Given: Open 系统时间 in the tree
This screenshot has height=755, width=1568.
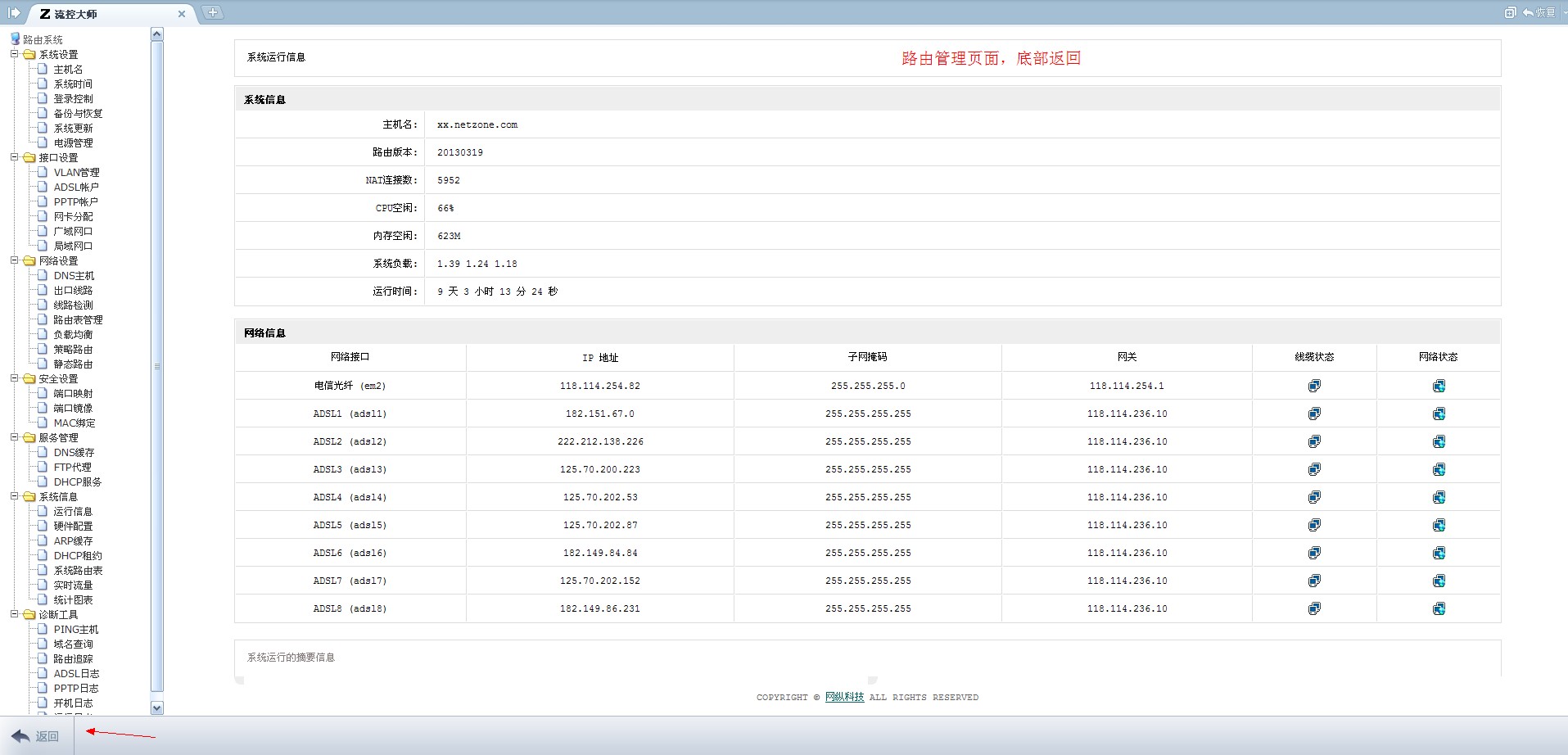Looking at the screenshot, I should (x=73, y=84).
